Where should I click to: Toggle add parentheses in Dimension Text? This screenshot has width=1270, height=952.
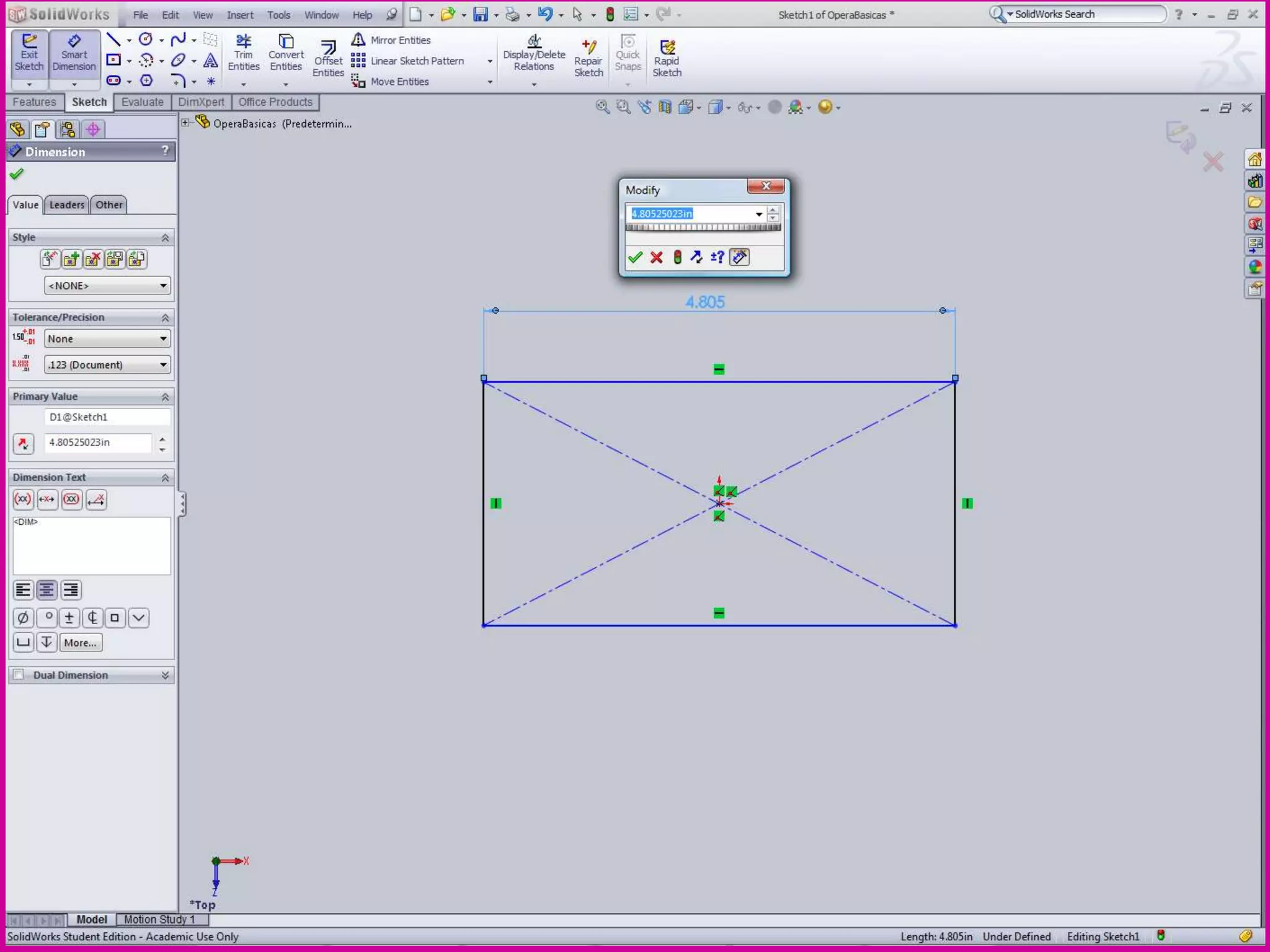[23, 500]
